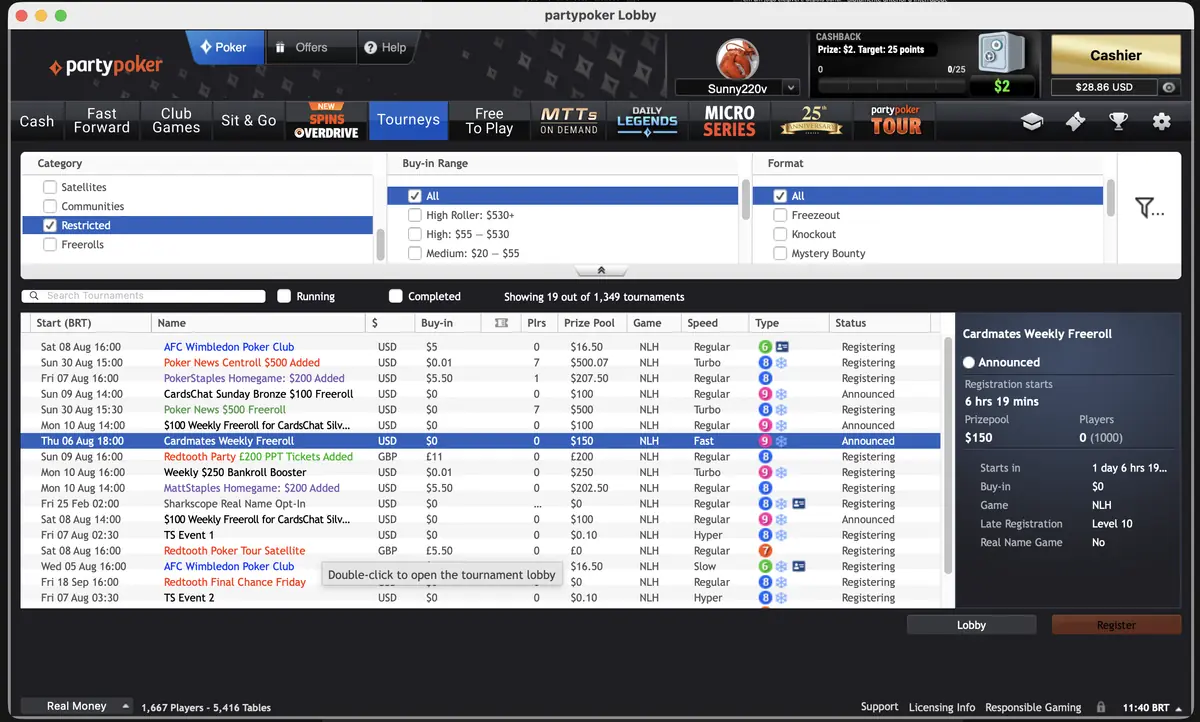
Task: Click the 6-max icon in the first AFC Wimbledon row
Action: pyautogui.click(x=765, y=347)
